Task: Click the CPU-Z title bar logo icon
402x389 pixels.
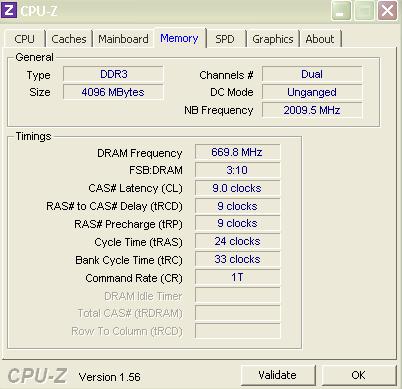Action: 9,10
